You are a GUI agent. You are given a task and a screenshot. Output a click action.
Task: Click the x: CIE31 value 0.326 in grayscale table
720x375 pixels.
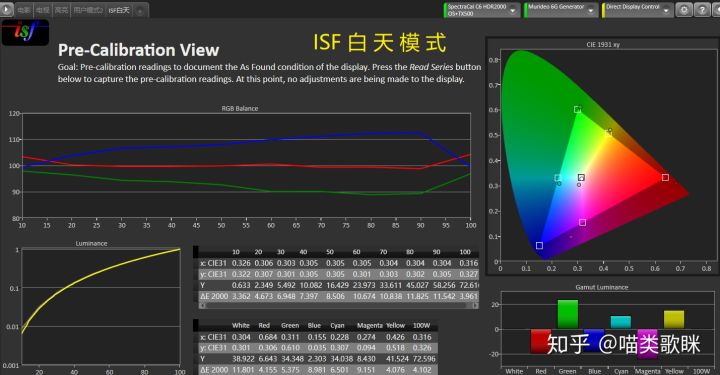point(241,263)
